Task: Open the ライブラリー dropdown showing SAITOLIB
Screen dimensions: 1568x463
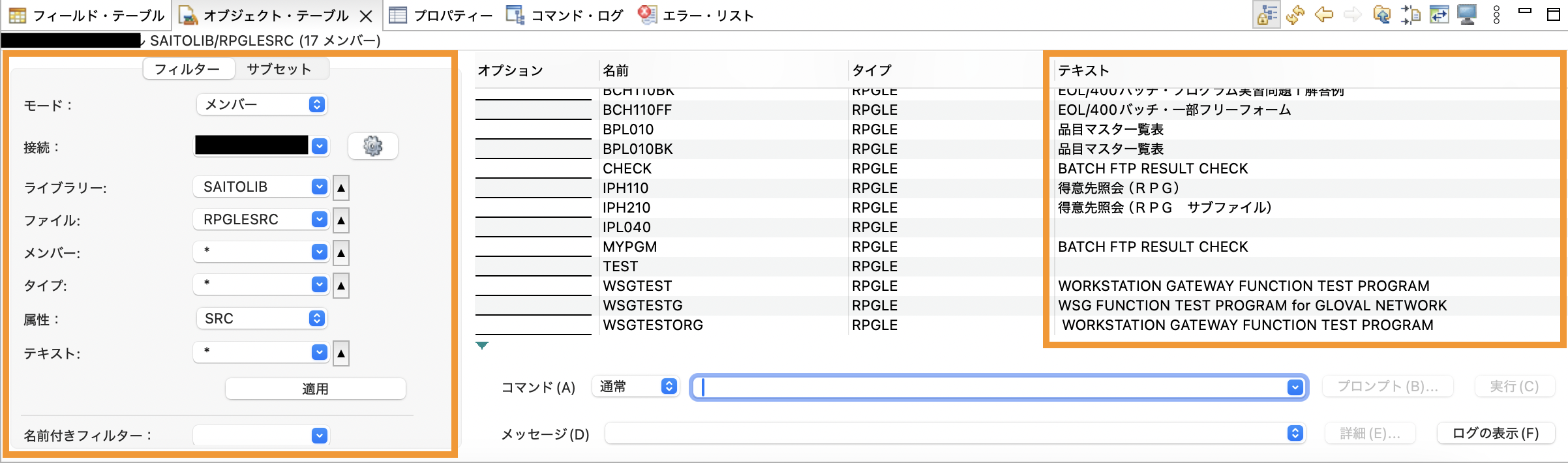Action: point(320,187)
